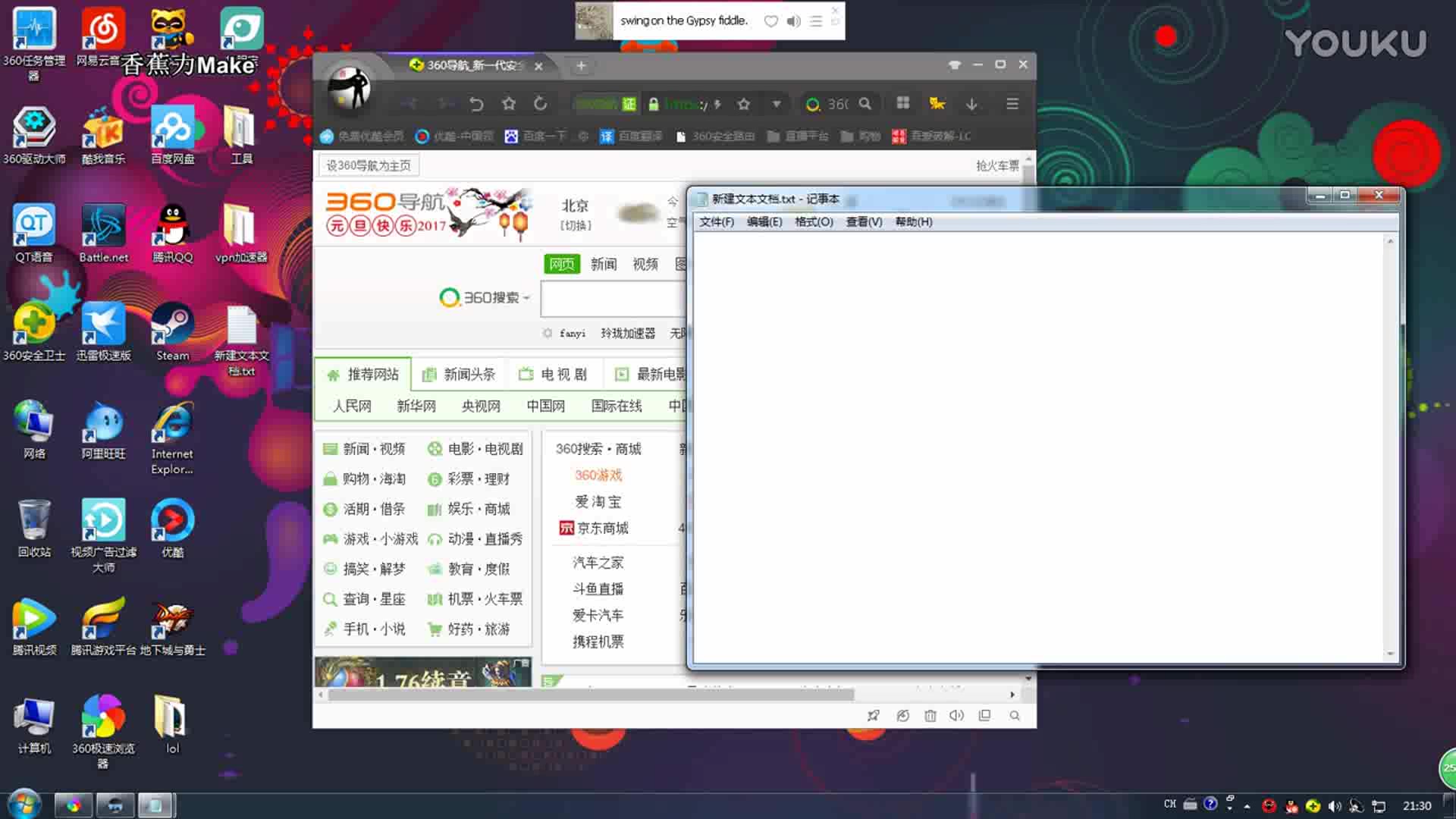Click the 360 search input field

[x=613, y=298]
